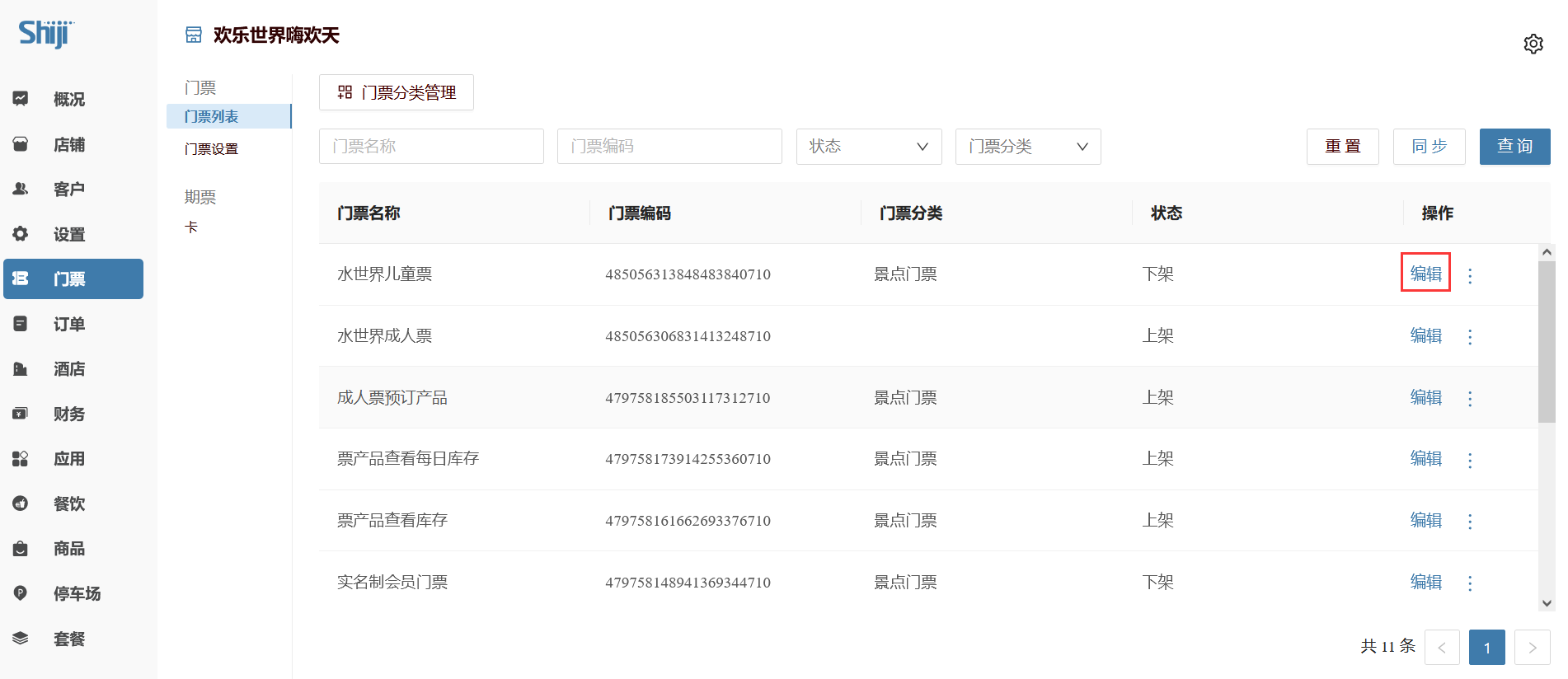Image resolution: width=1568 pixels, height=679 pixels.
Task: Click 下架 status of 实名制会员门票
Action: [1158, 583]
